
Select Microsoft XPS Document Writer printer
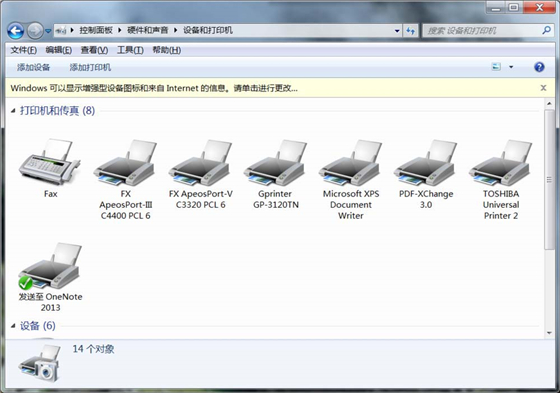(351, 179)
